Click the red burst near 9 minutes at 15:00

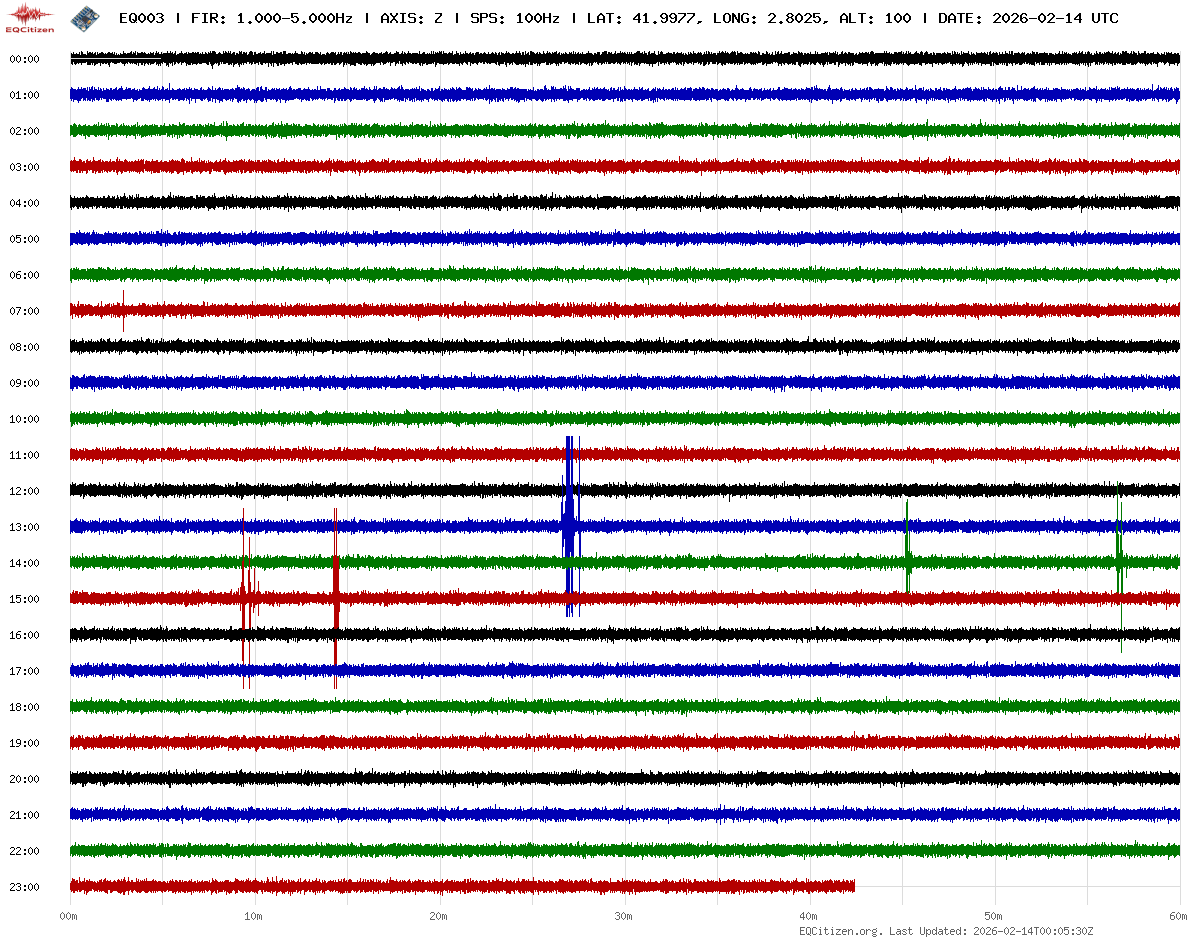tap(244, 598)
